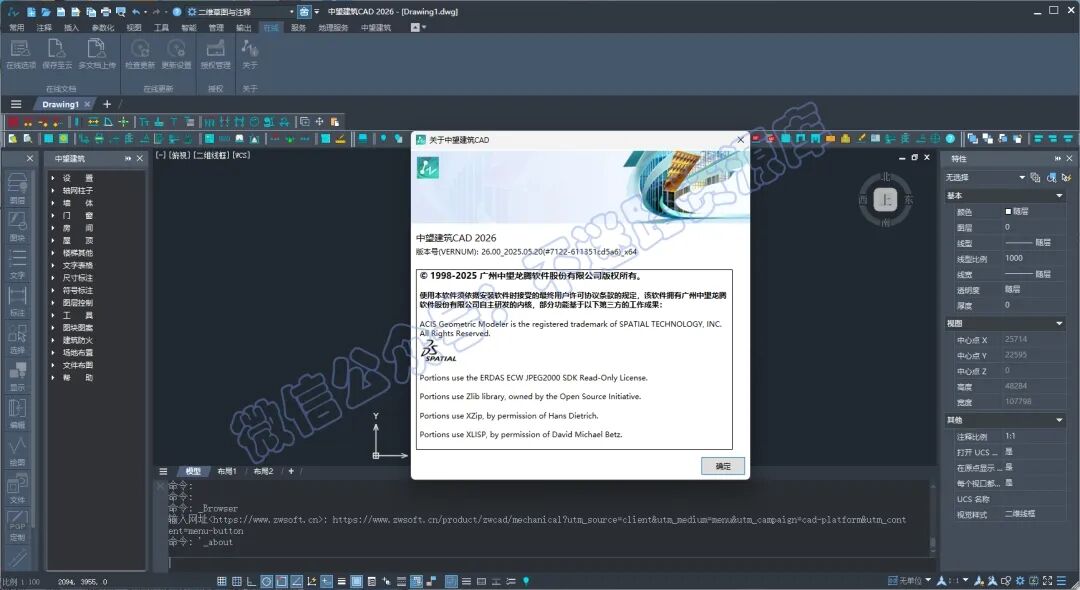The height and width of the screenshot is (590, 1080).
Task: Close the 中望建筑 side panel
Action: [x=140, y=158]
